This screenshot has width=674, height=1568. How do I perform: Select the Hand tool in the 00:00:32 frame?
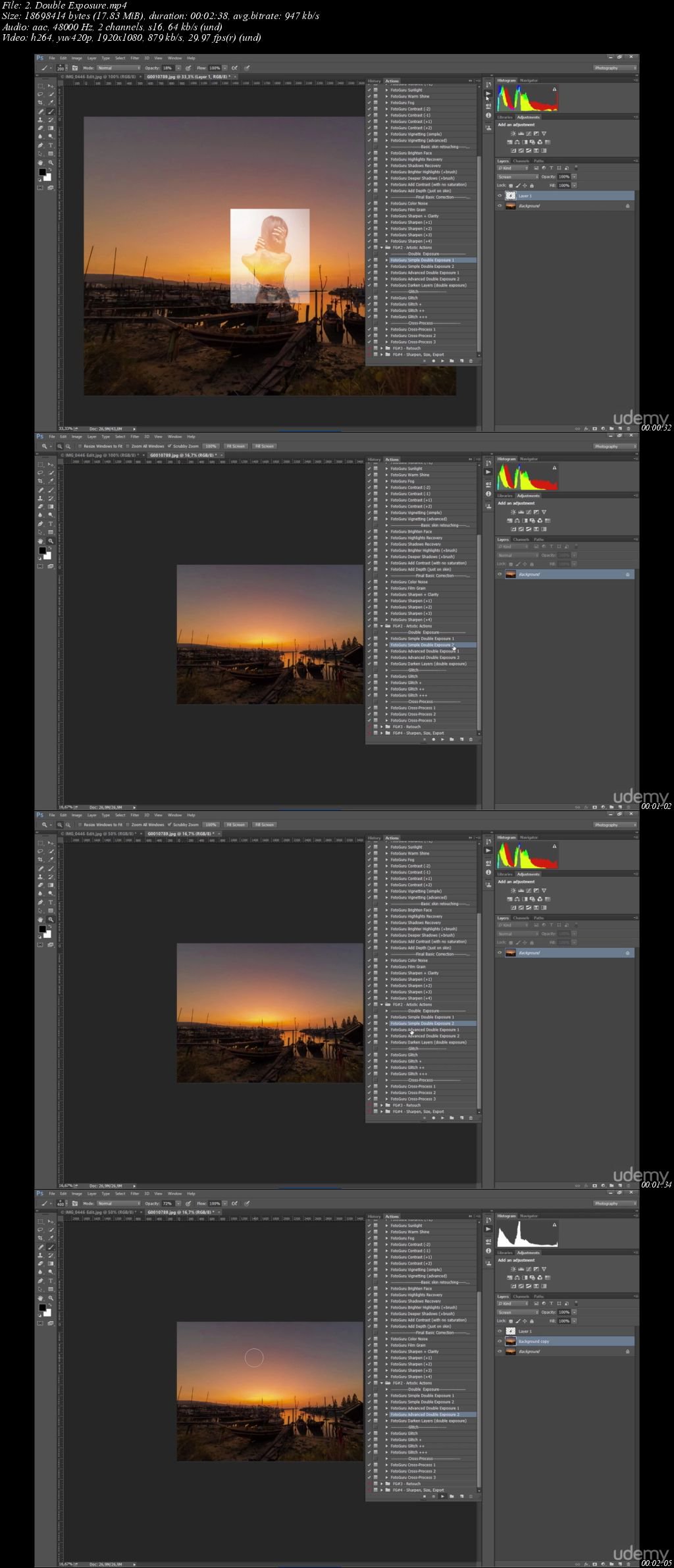40,163
